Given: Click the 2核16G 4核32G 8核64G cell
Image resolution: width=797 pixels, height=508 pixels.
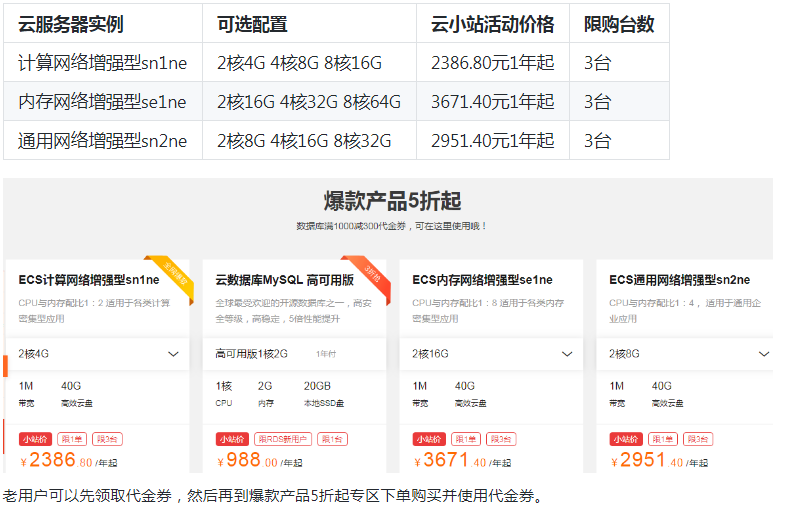Looking at the screenshot, I should click(309, 102).
